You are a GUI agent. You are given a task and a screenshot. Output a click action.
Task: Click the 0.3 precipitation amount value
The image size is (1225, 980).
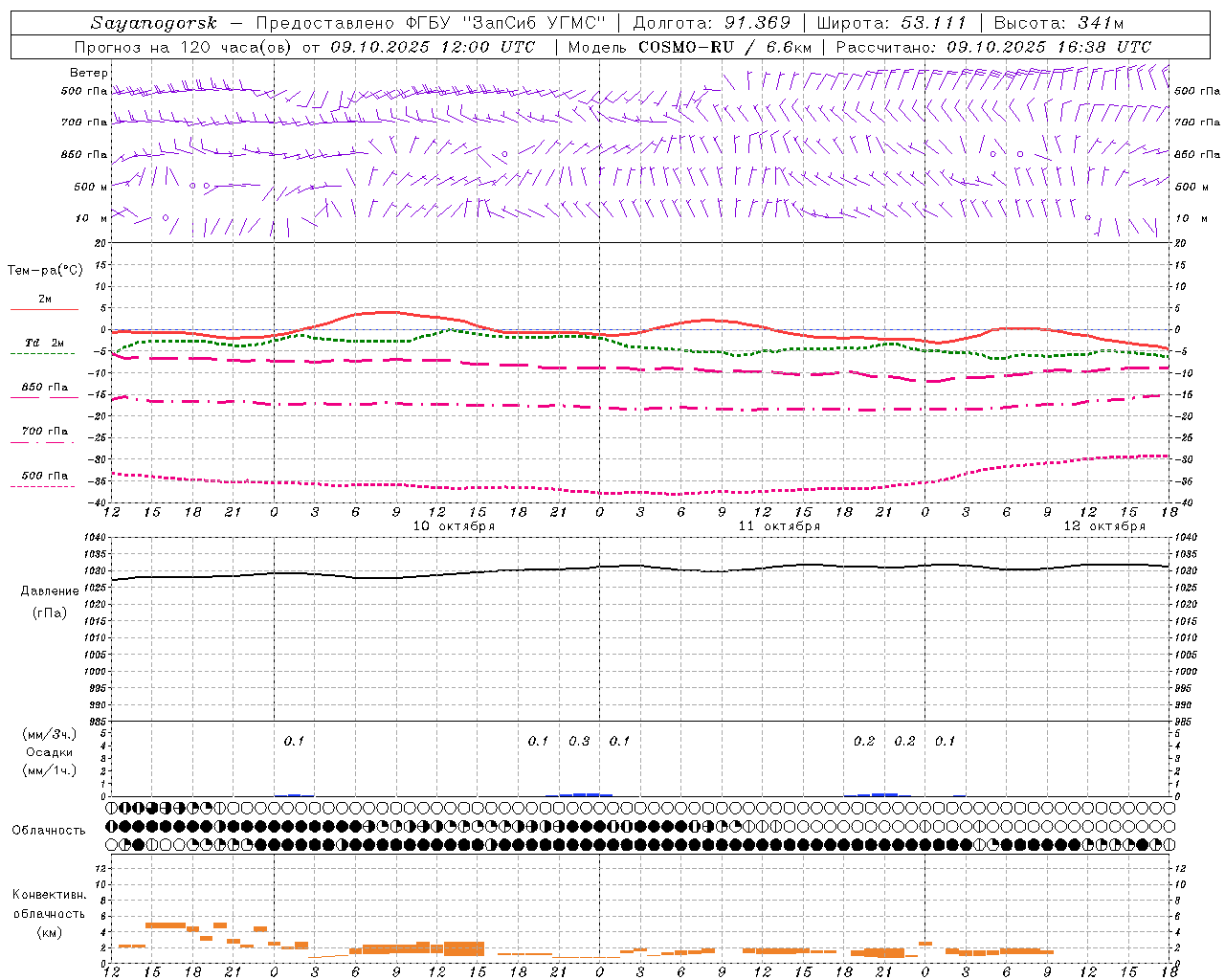tap(579, 741)
